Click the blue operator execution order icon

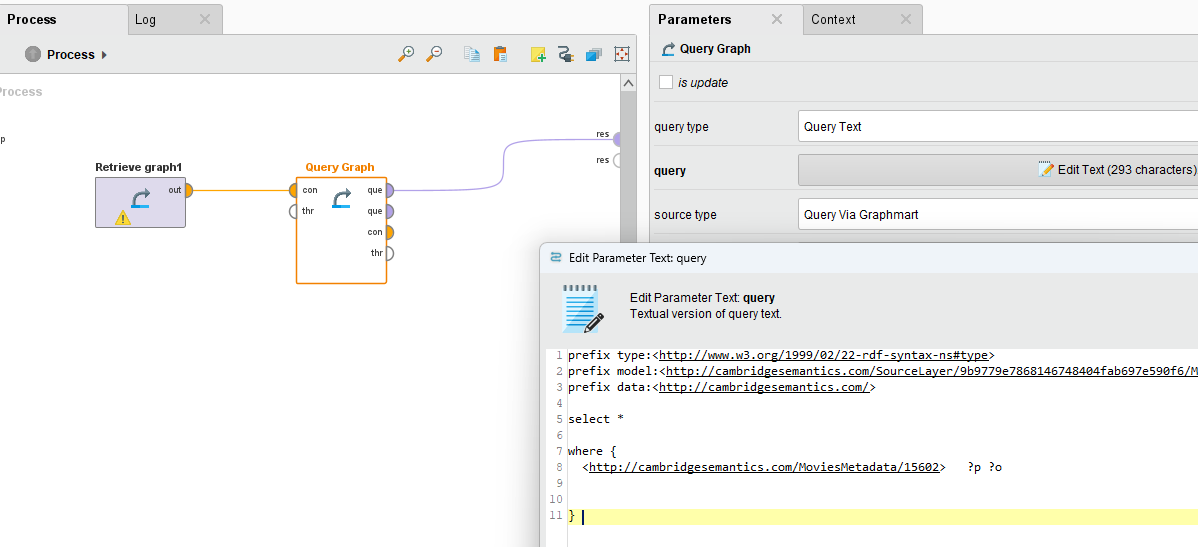click(x=594, y=54)
